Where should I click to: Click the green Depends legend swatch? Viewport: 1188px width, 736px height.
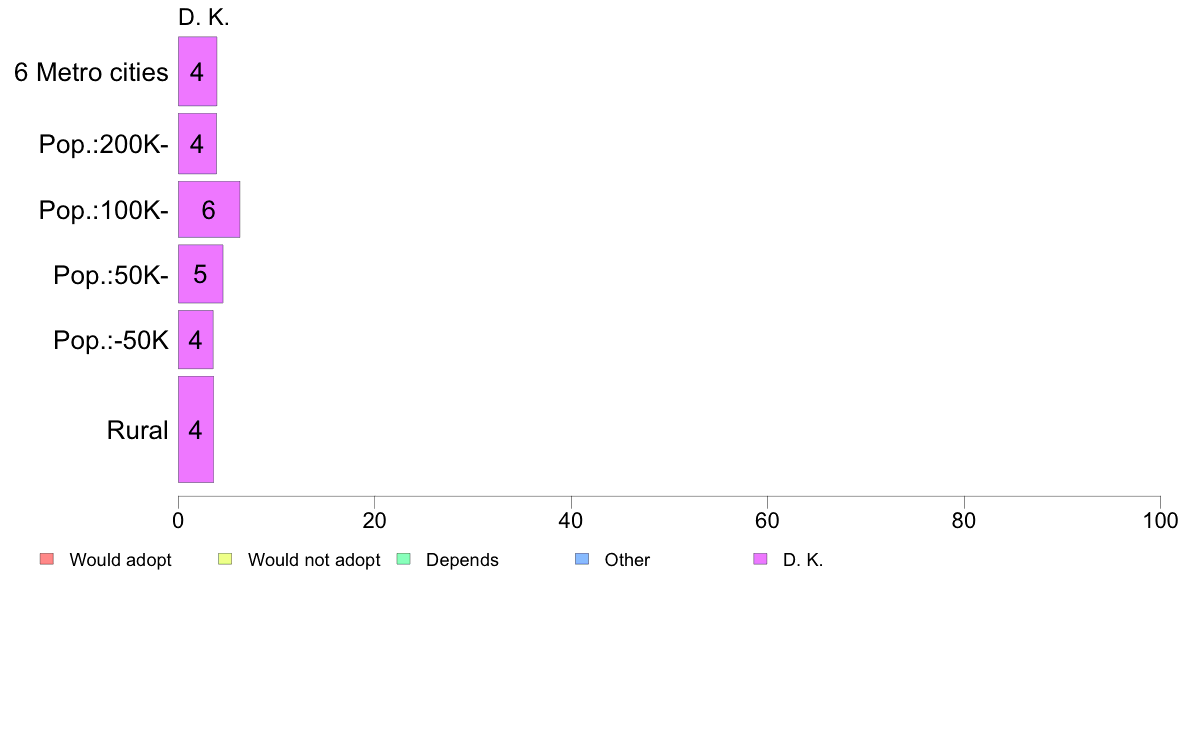pos(404,559)
